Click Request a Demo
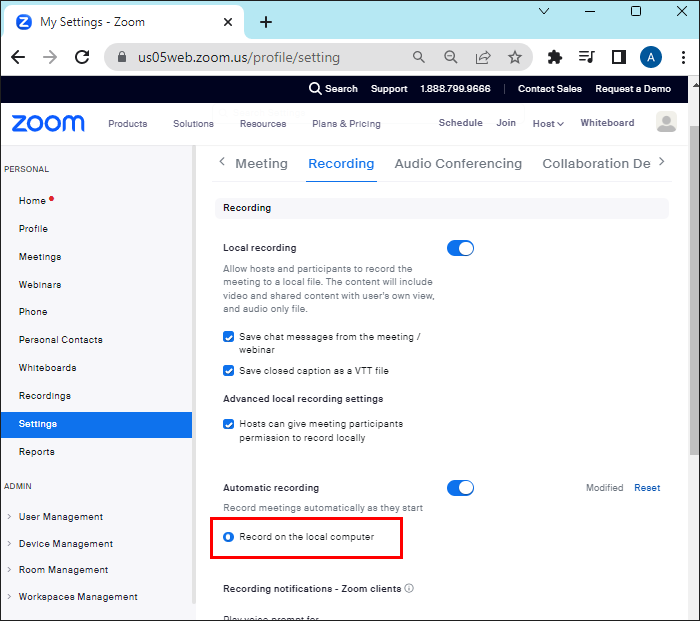This screenshot has height=621, width=700. [x=633, y=89]
